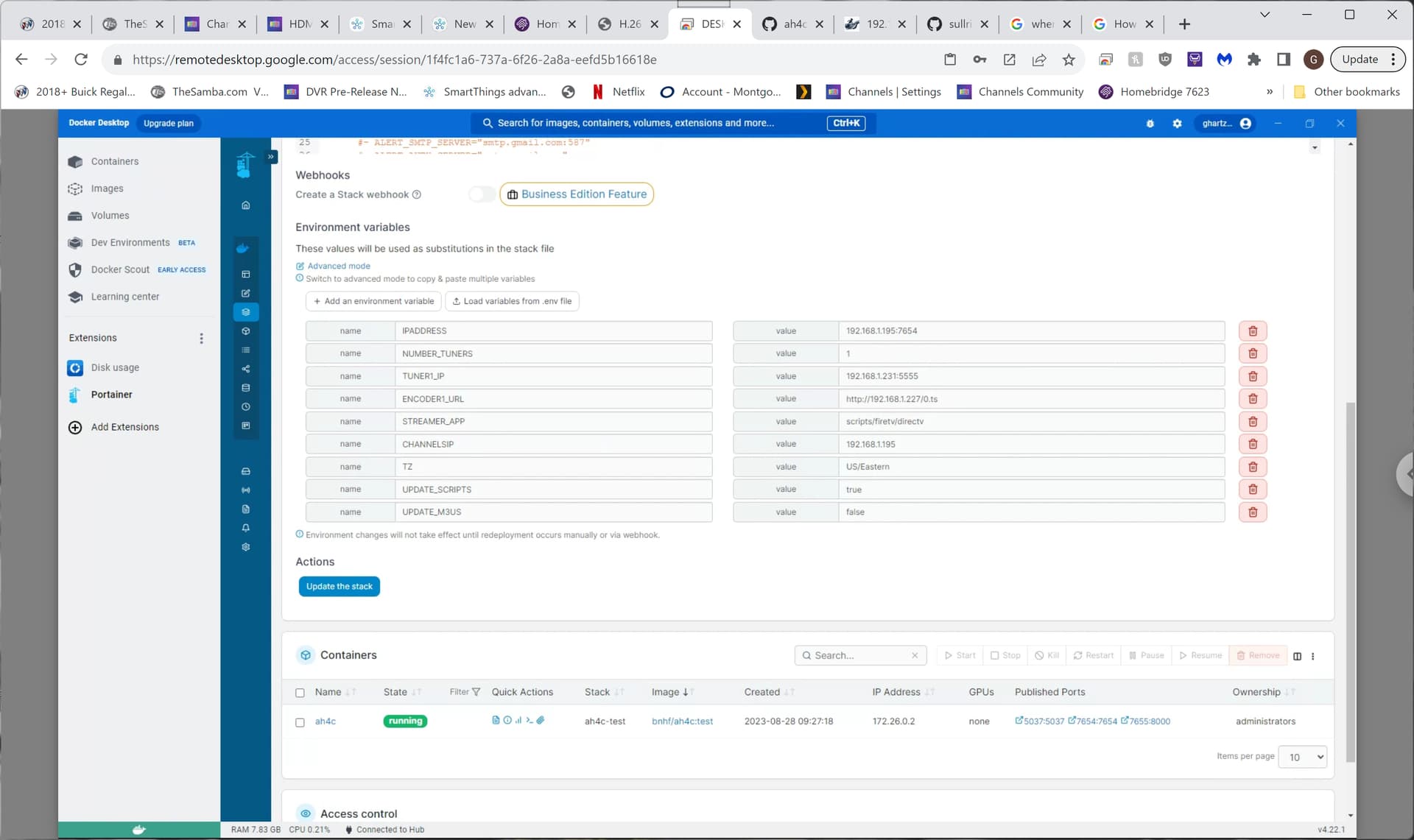Image resolution: width=1414 pixels, height=840 pixels.
Task: Check the ah4c container checkbox
Action: click(x=300, y=722)
